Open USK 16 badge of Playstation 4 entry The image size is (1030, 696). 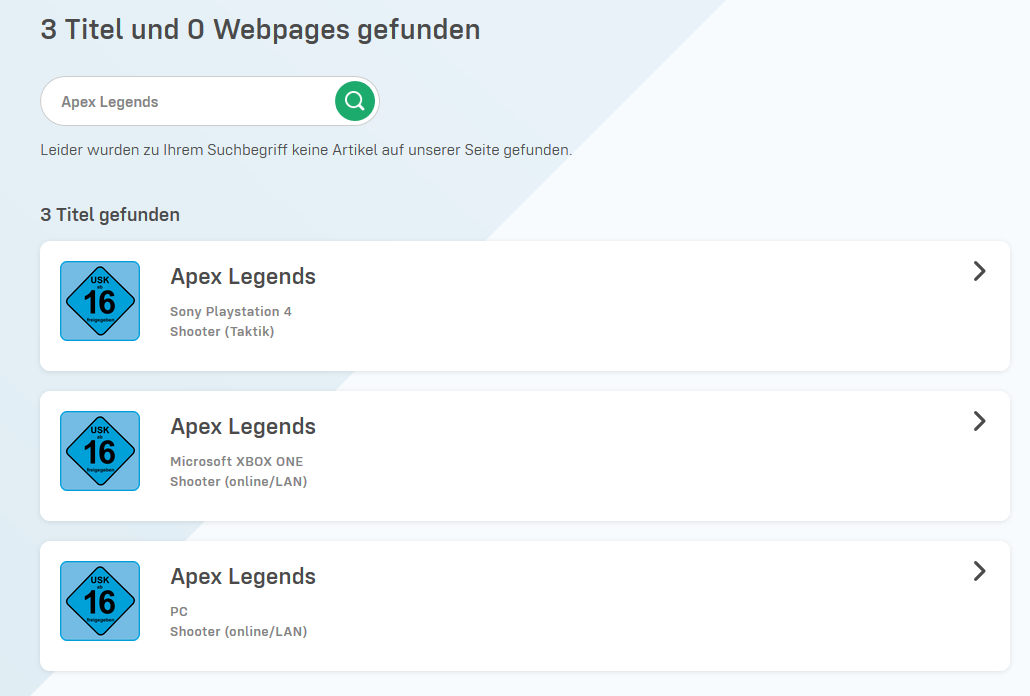click(x=100, y=301)
